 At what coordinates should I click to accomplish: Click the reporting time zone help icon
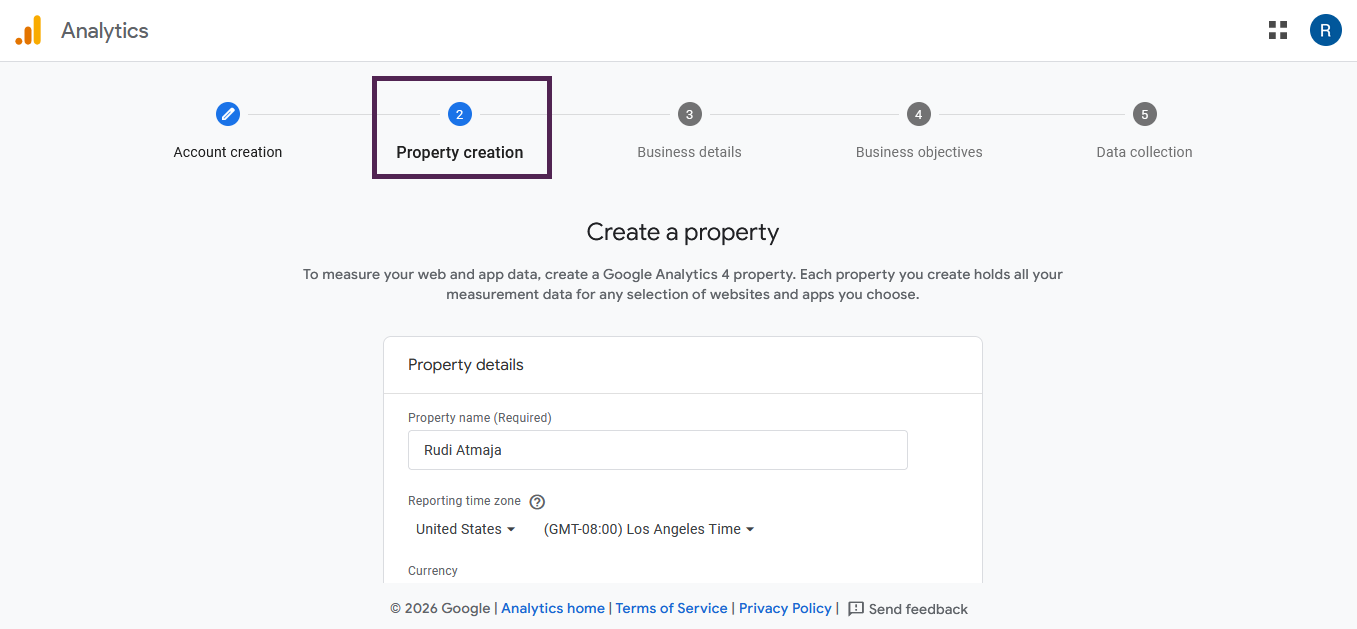537,502
